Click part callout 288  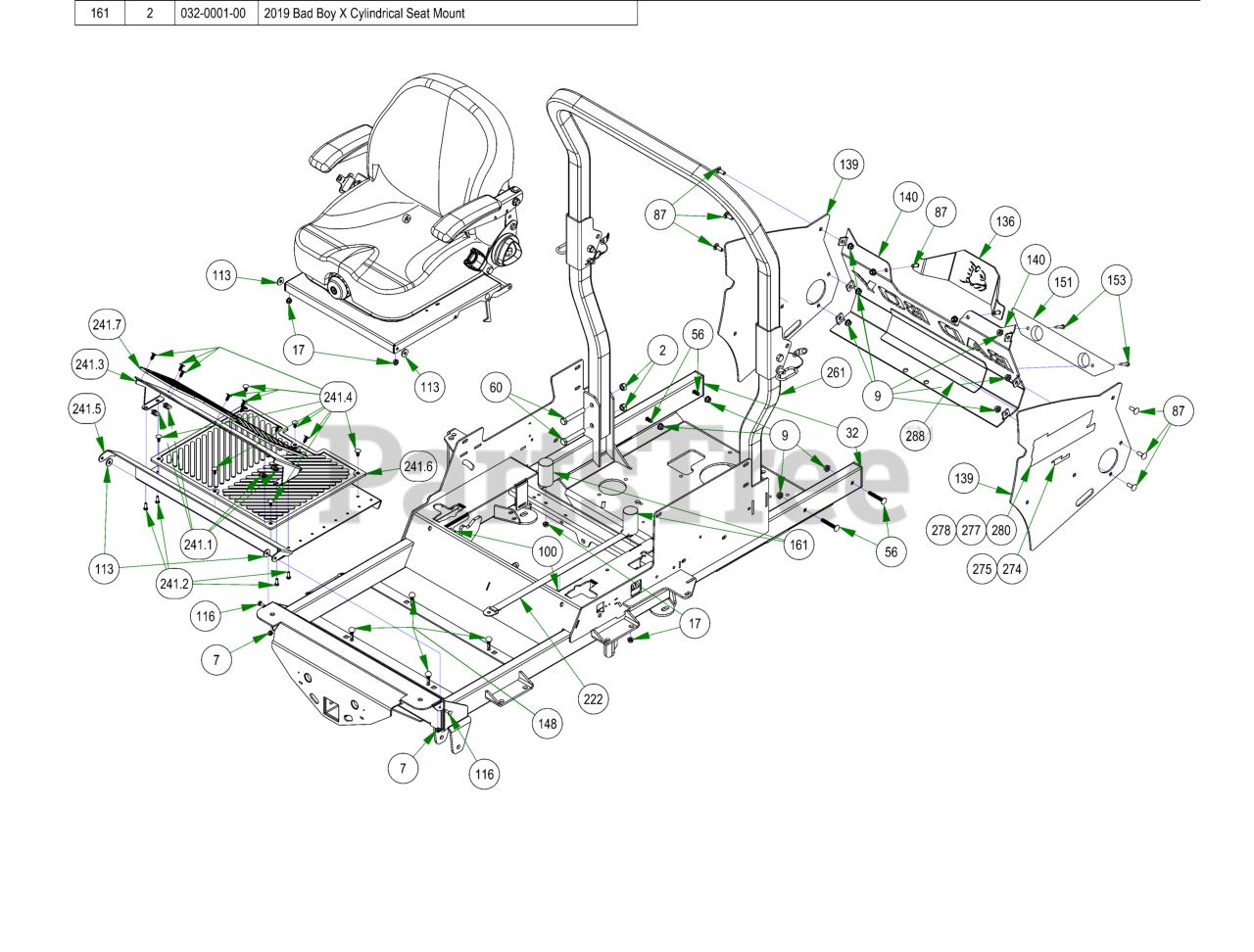915,436
